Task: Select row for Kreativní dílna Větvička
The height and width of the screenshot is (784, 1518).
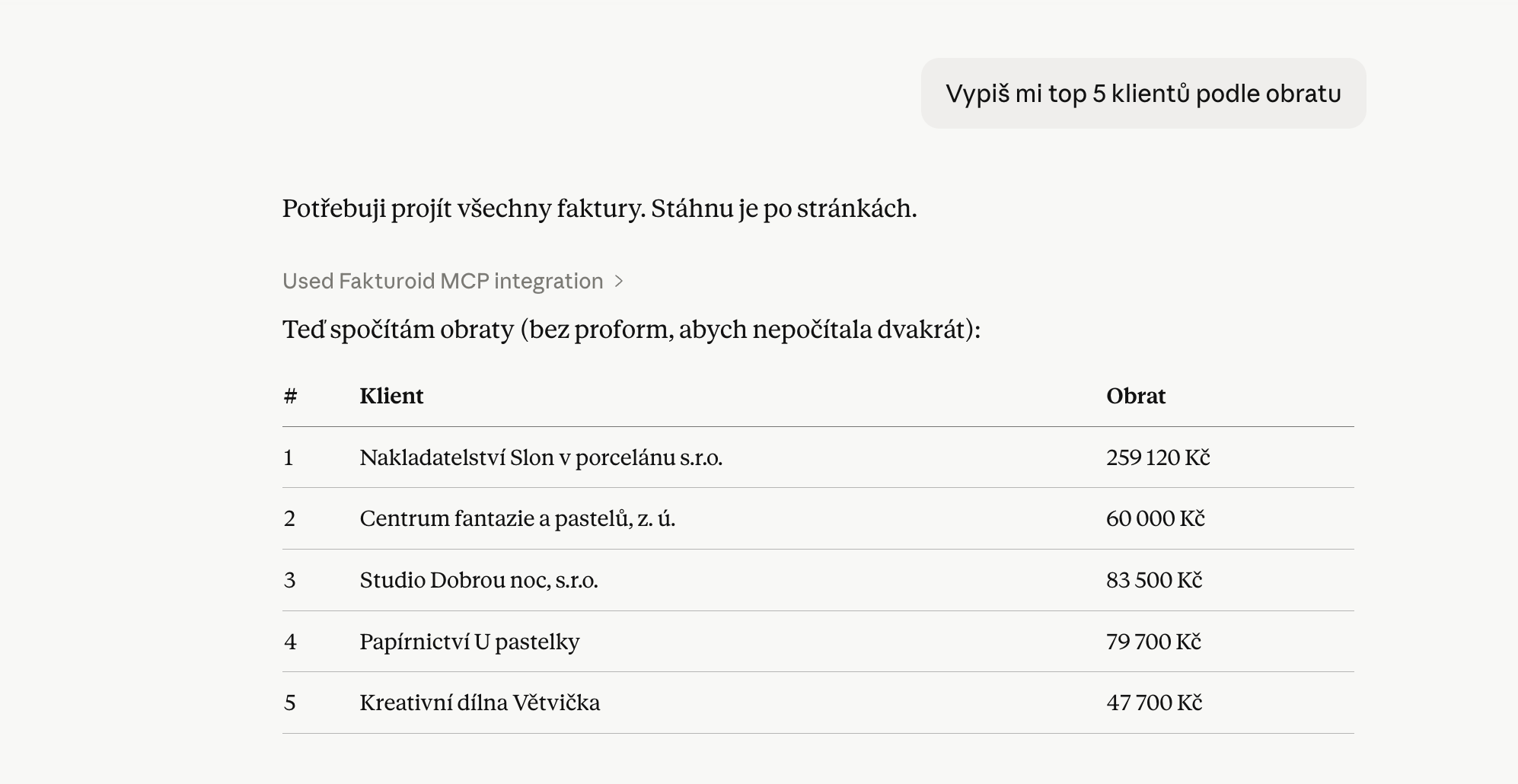Action: [480, 702]
